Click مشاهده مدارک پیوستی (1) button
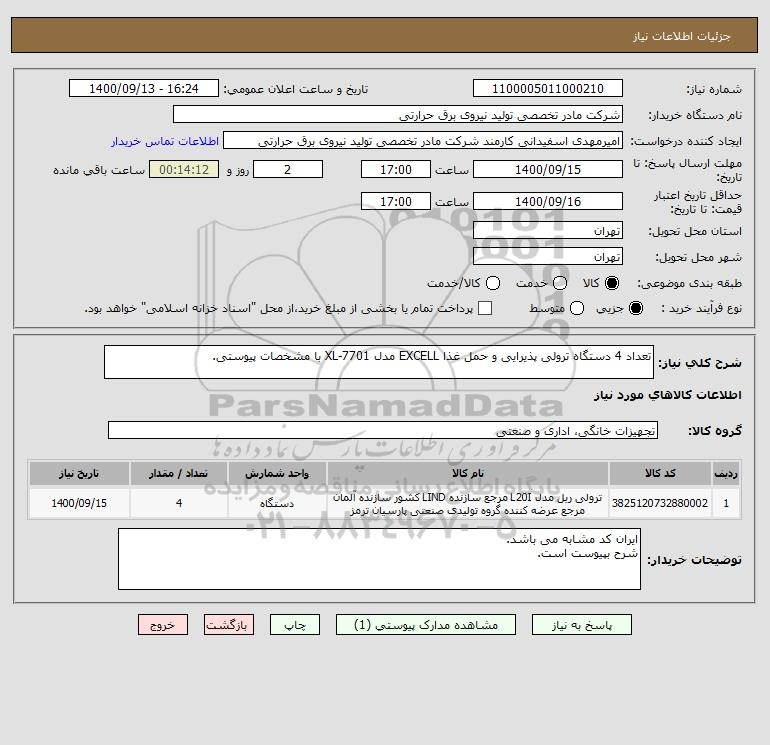Viewport: 770px width, 745px height. click(x=426, y=625)
